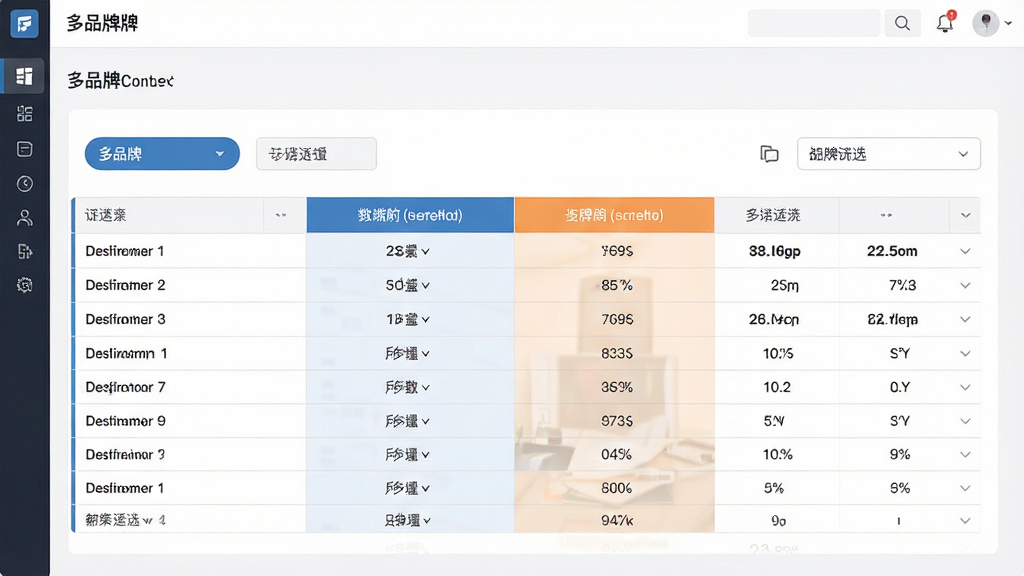Click into the top search field

click(814, 24)
